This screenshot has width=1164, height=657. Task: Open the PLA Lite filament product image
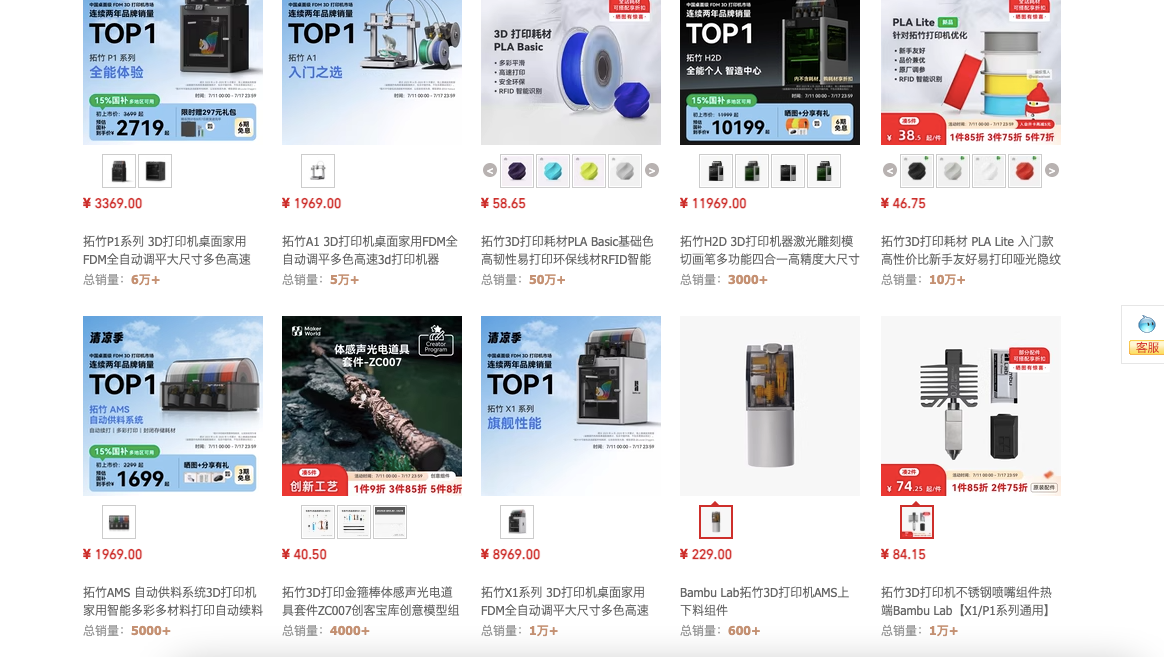[x=971, y=72]
